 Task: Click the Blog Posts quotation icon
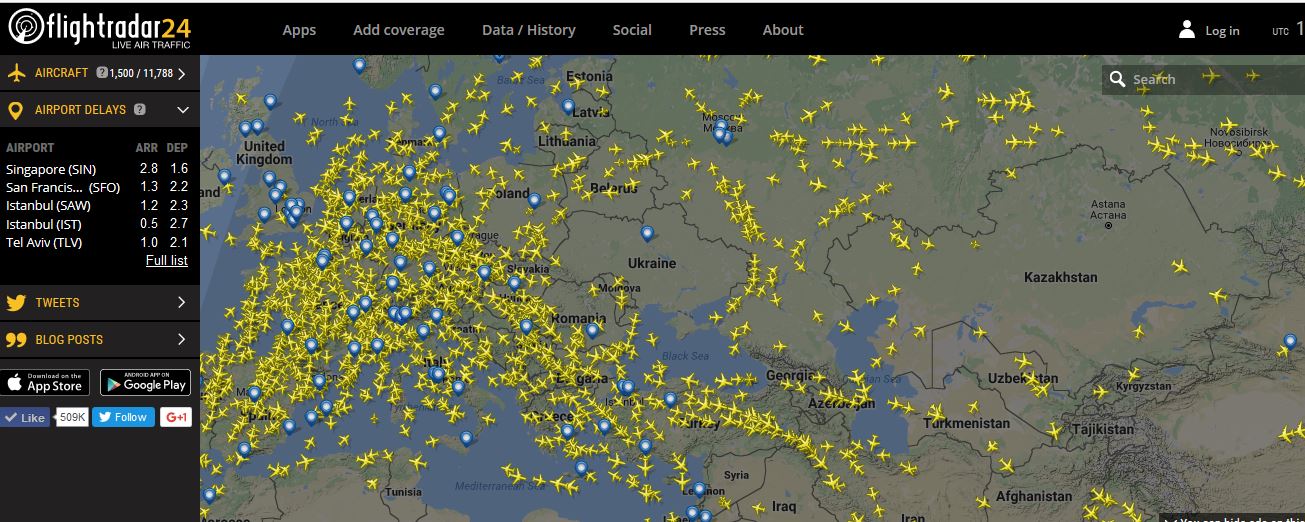(x=16, y=340)
